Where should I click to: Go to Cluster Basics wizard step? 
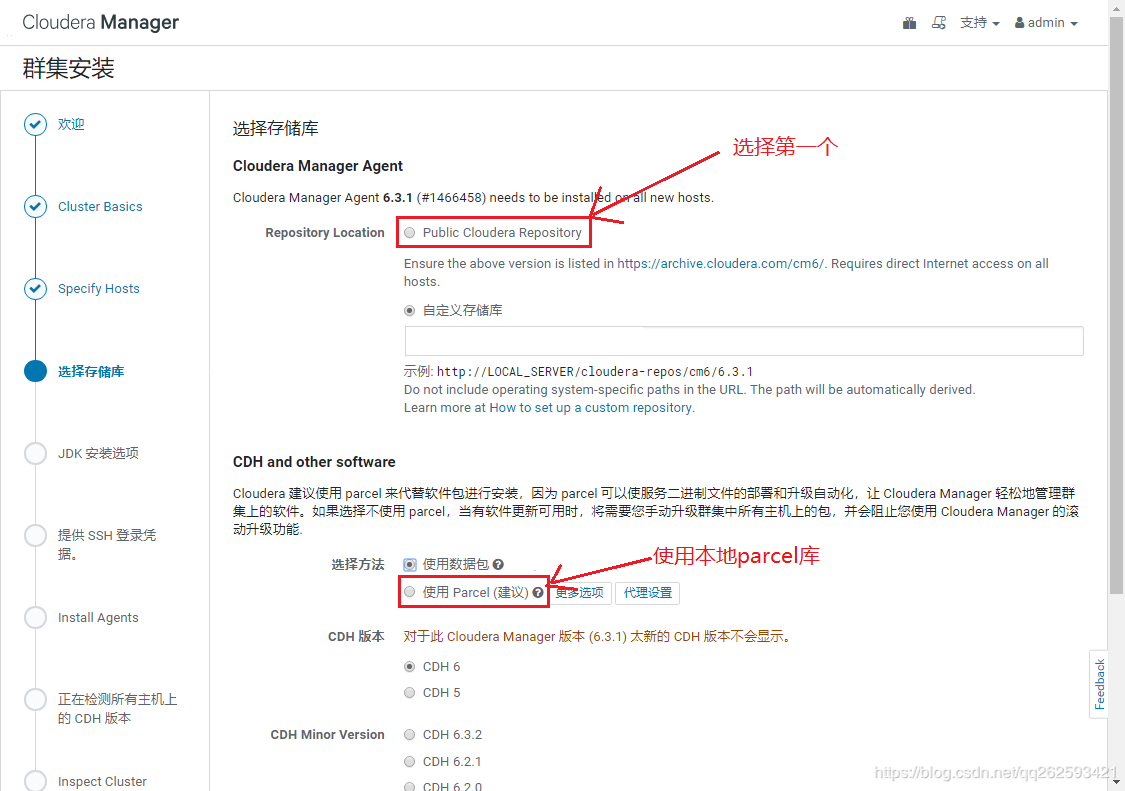[100, 207]
